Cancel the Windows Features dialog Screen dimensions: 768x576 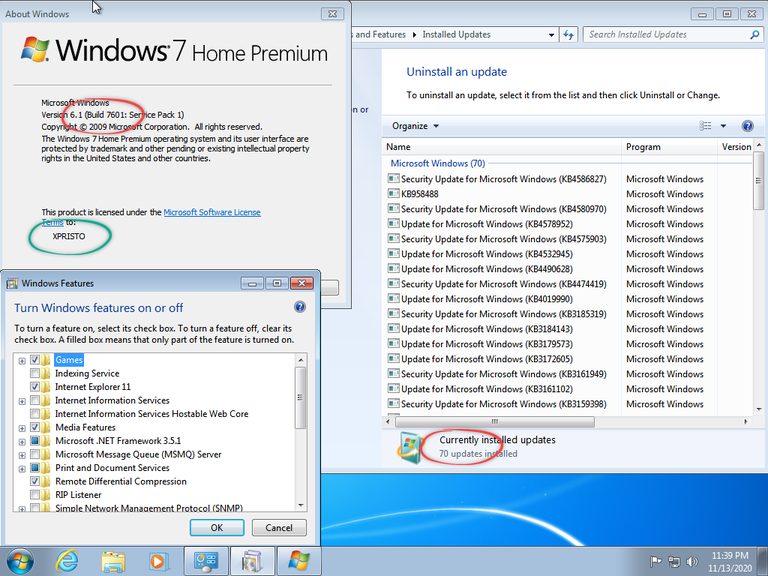coord(279,528)
